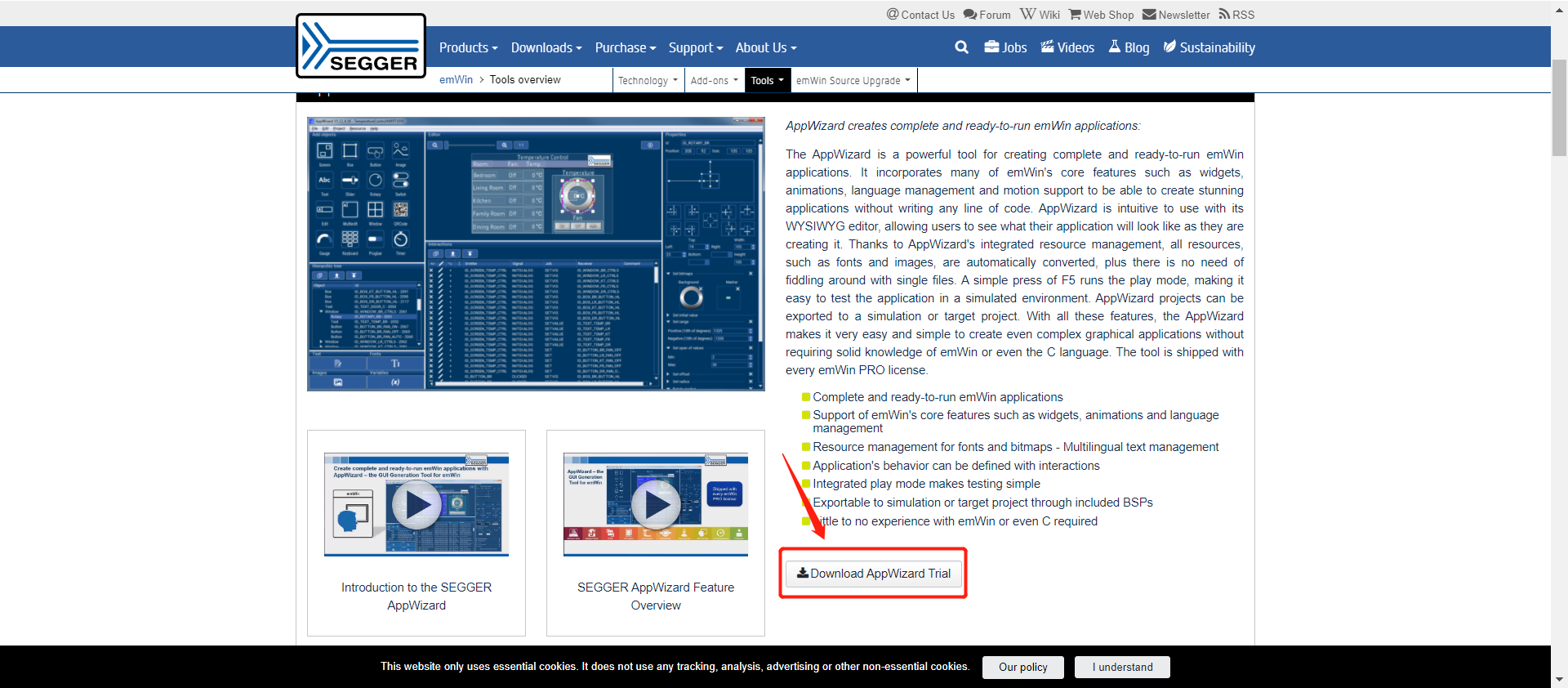Click the page vertical scrollbar thumb
Screen dimensions: 1568x688
[x=1559, y=106]
